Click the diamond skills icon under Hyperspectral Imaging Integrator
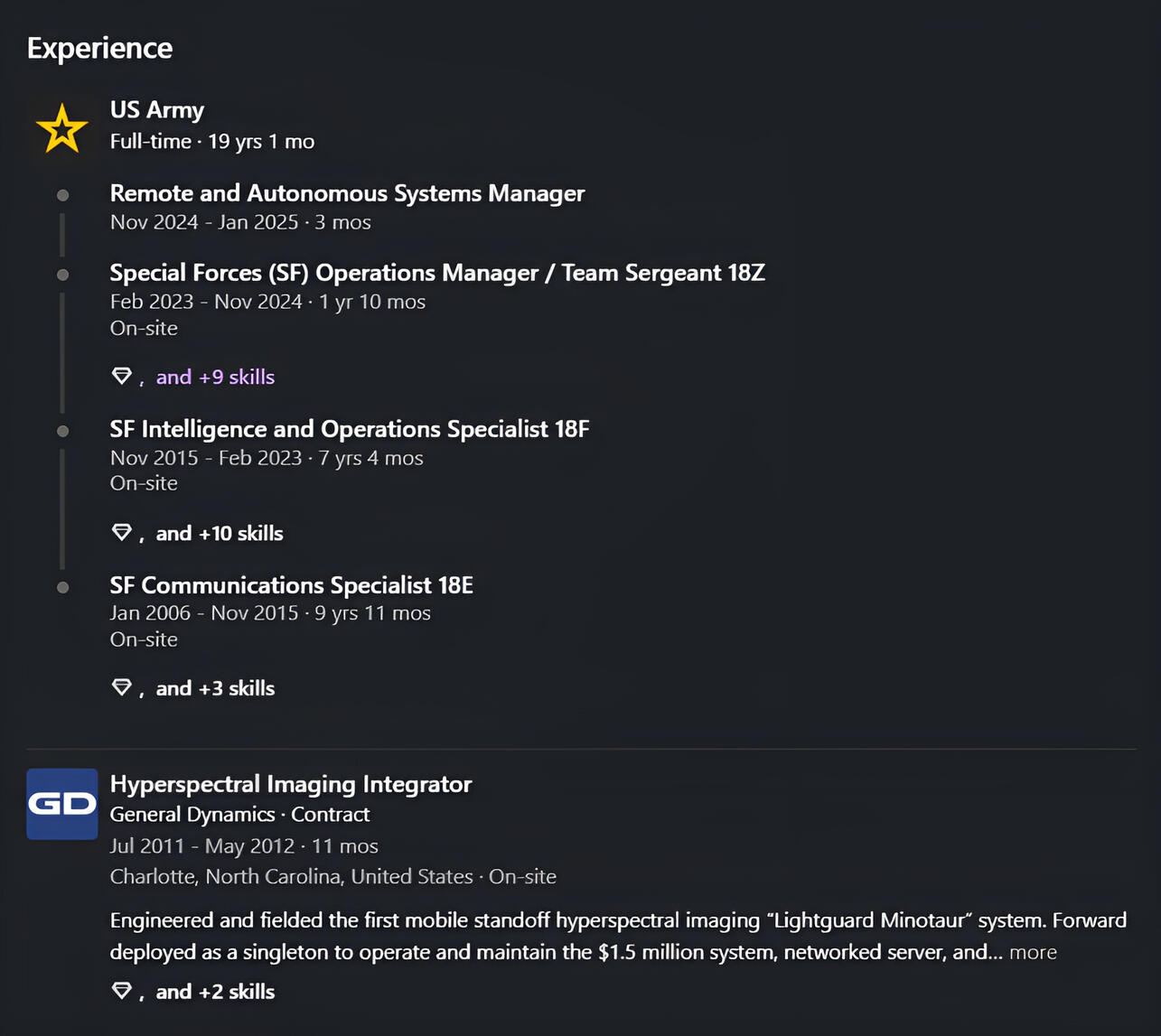The image size is (1161, 1036). click(122, 991)
